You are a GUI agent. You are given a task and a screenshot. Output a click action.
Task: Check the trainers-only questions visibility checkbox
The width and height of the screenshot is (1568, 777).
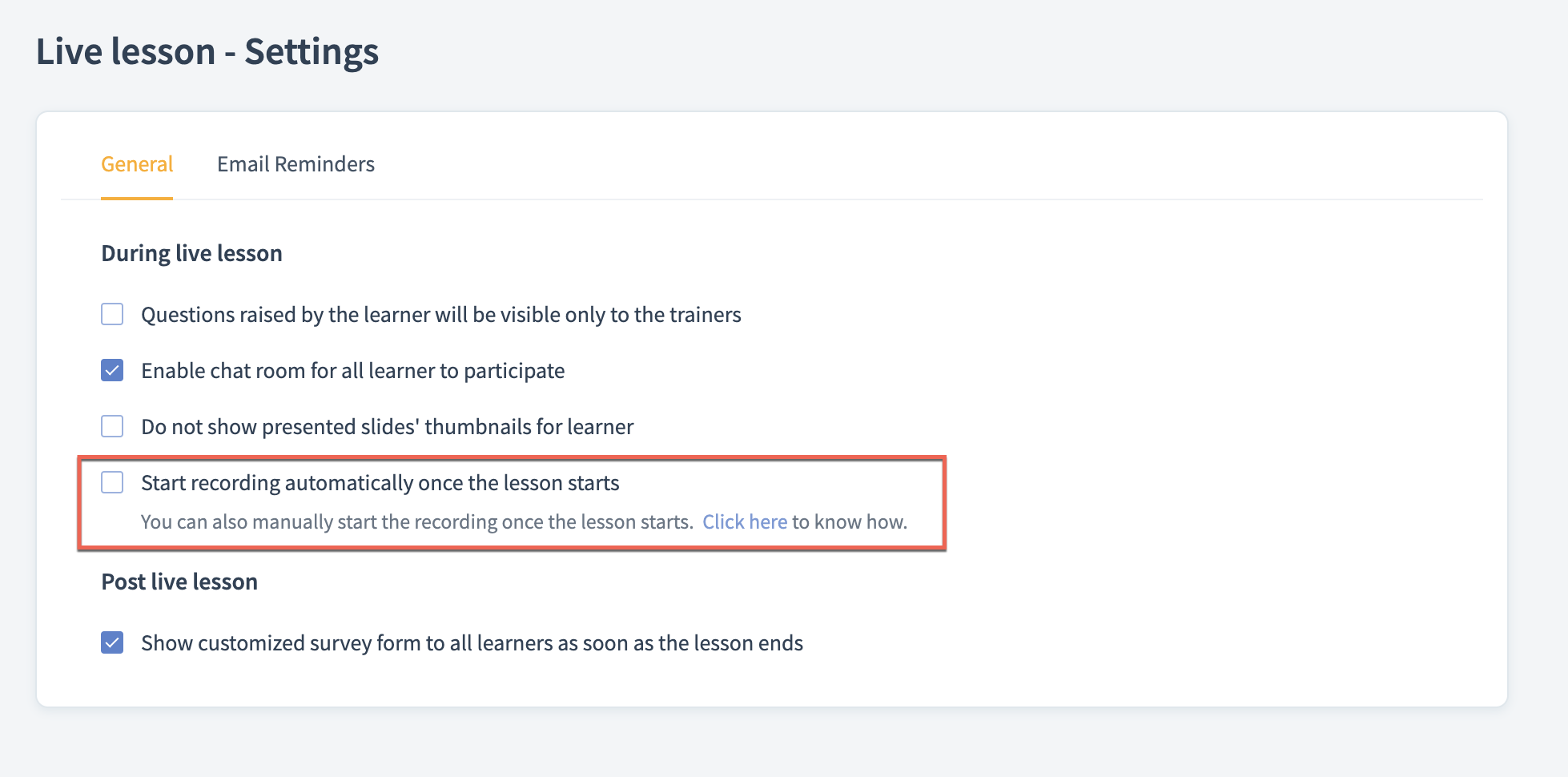[x=112, y=314]
